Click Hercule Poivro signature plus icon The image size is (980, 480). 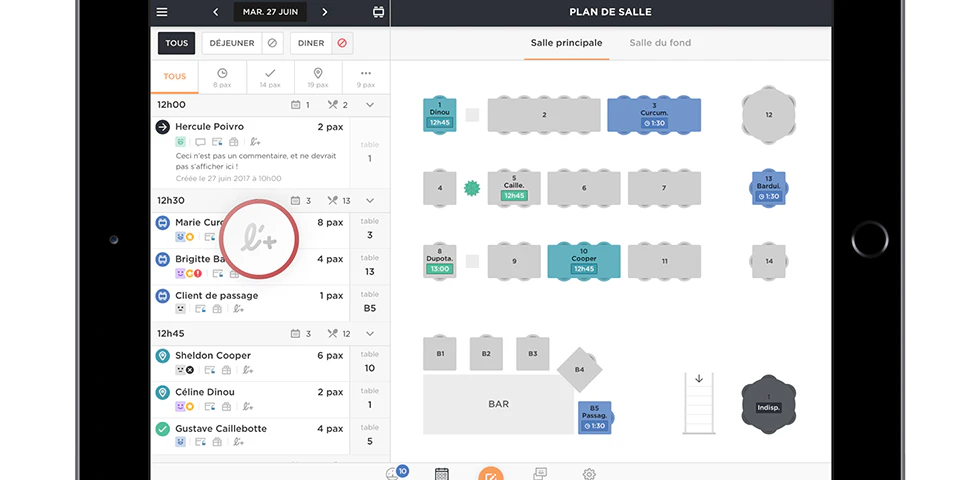tap(256, 142)
